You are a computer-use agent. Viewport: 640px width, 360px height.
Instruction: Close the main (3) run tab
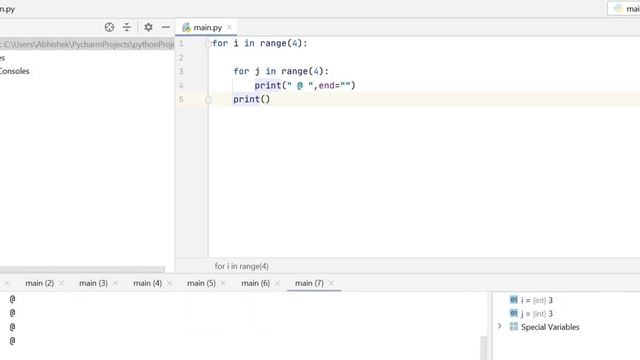tap(115, 283)
